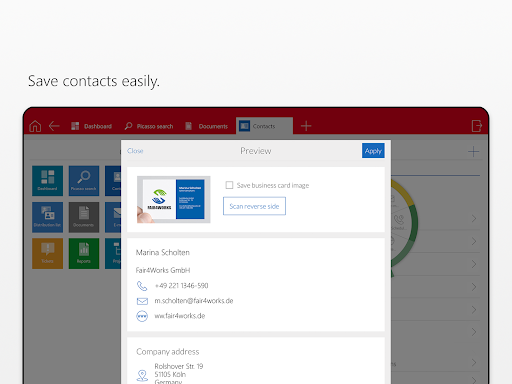Select phone number +49 221 1346-590
The height and width of the screenshot is (384, 512).
tap(181, 286)
